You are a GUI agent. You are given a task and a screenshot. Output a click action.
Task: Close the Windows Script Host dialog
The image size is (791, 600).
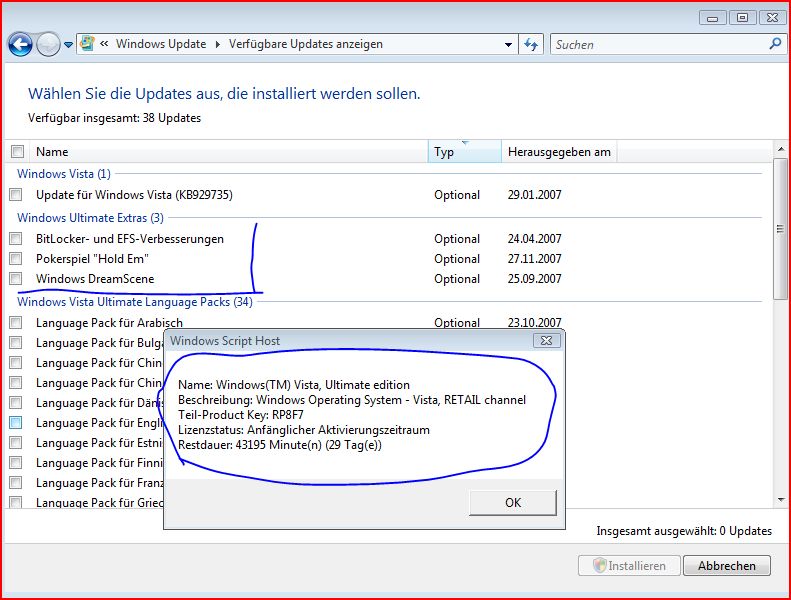[546, 341]
